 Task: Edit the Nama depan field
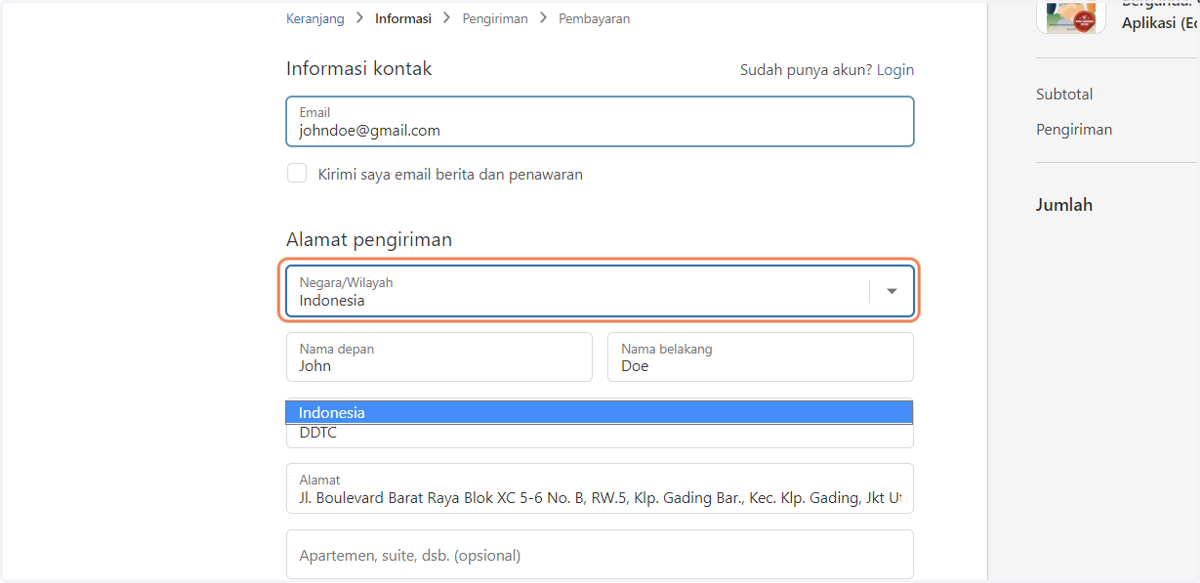[x=439, y=357]
